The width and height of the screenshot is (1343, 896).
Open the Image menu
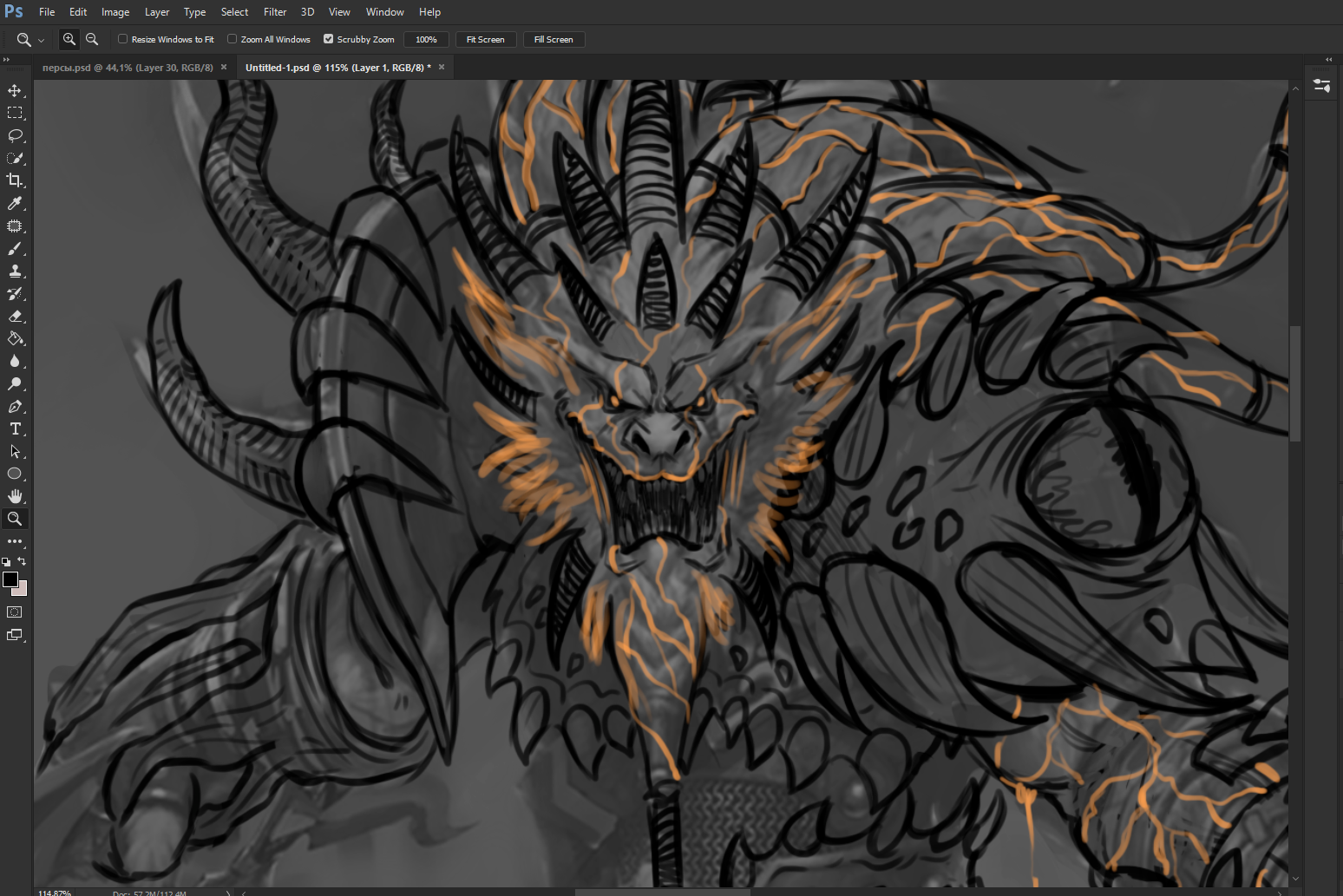pos(115,12)
